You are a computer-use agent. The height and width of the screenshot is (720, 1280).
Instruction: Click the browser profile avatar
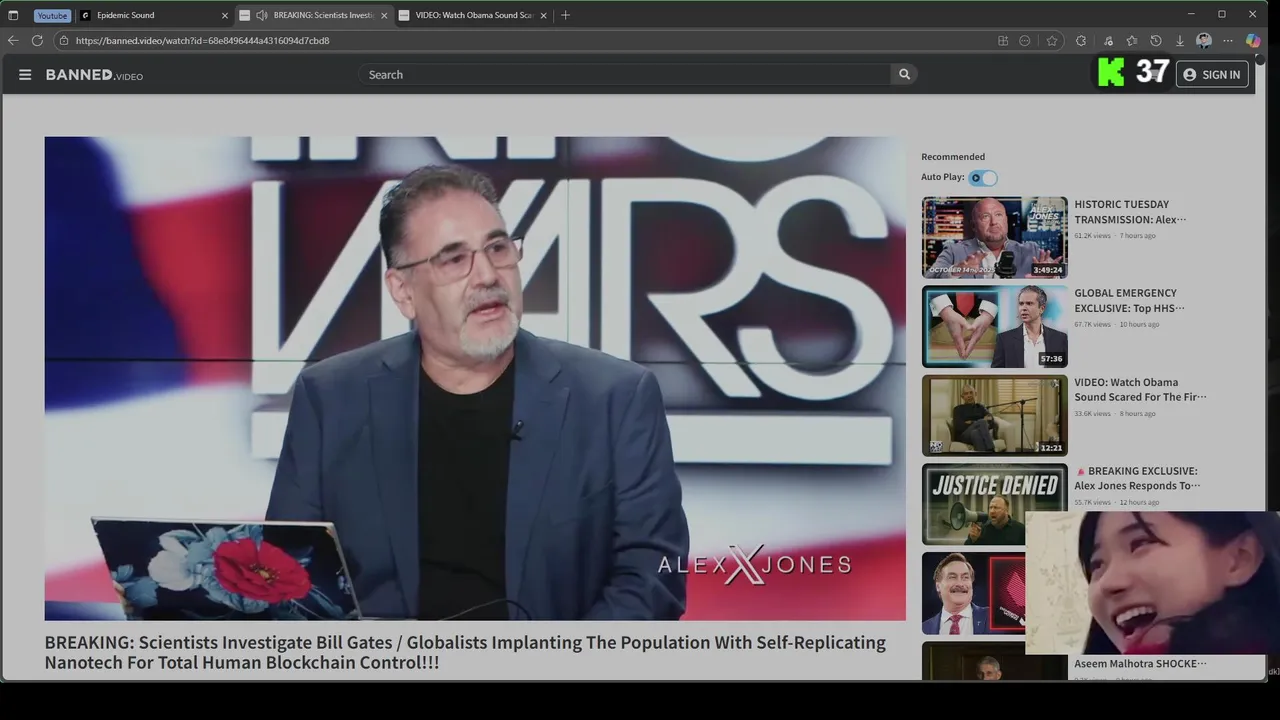click(x=1204, y=41)
